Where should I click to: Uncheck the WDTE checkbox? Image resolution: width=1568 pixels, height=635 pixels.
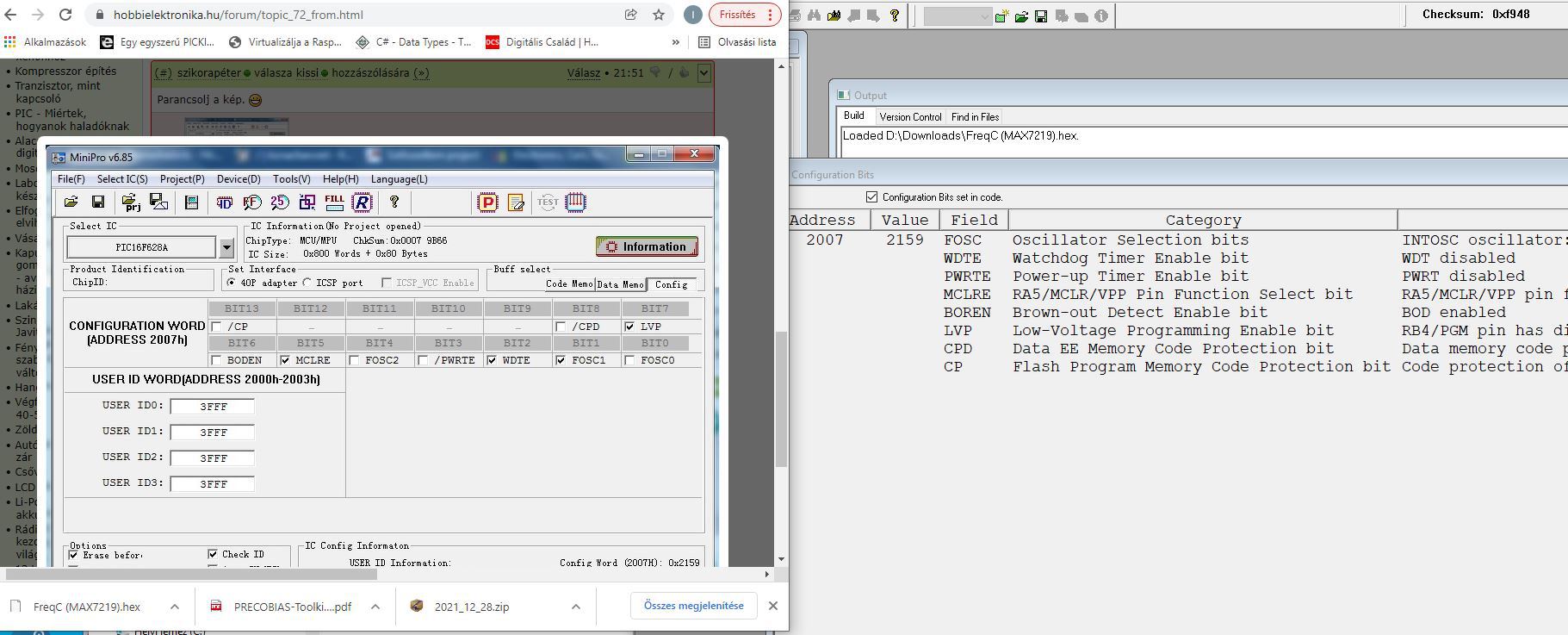493,360
